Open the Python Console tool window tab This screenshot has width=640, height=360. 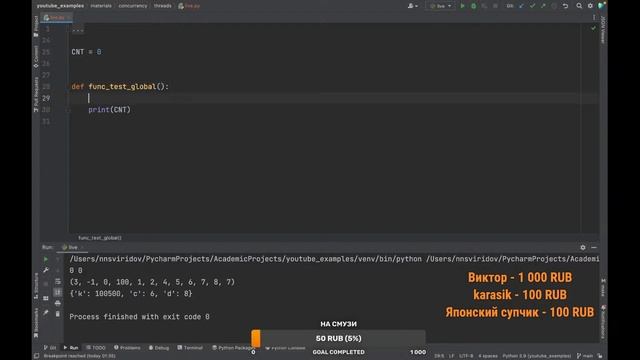pos(285,348)
